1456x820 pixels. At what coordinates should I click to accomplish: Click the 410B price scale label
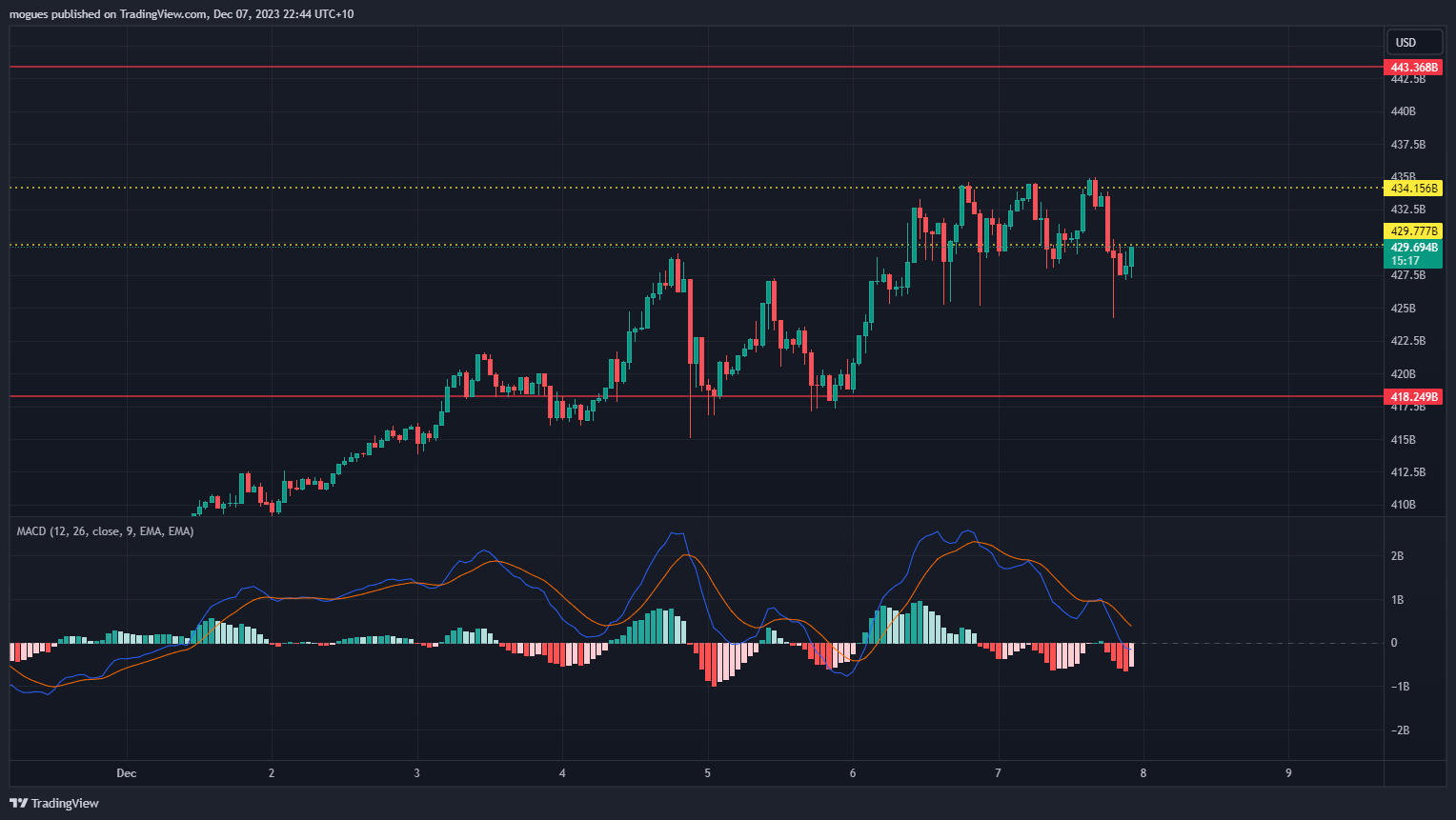1404,505
